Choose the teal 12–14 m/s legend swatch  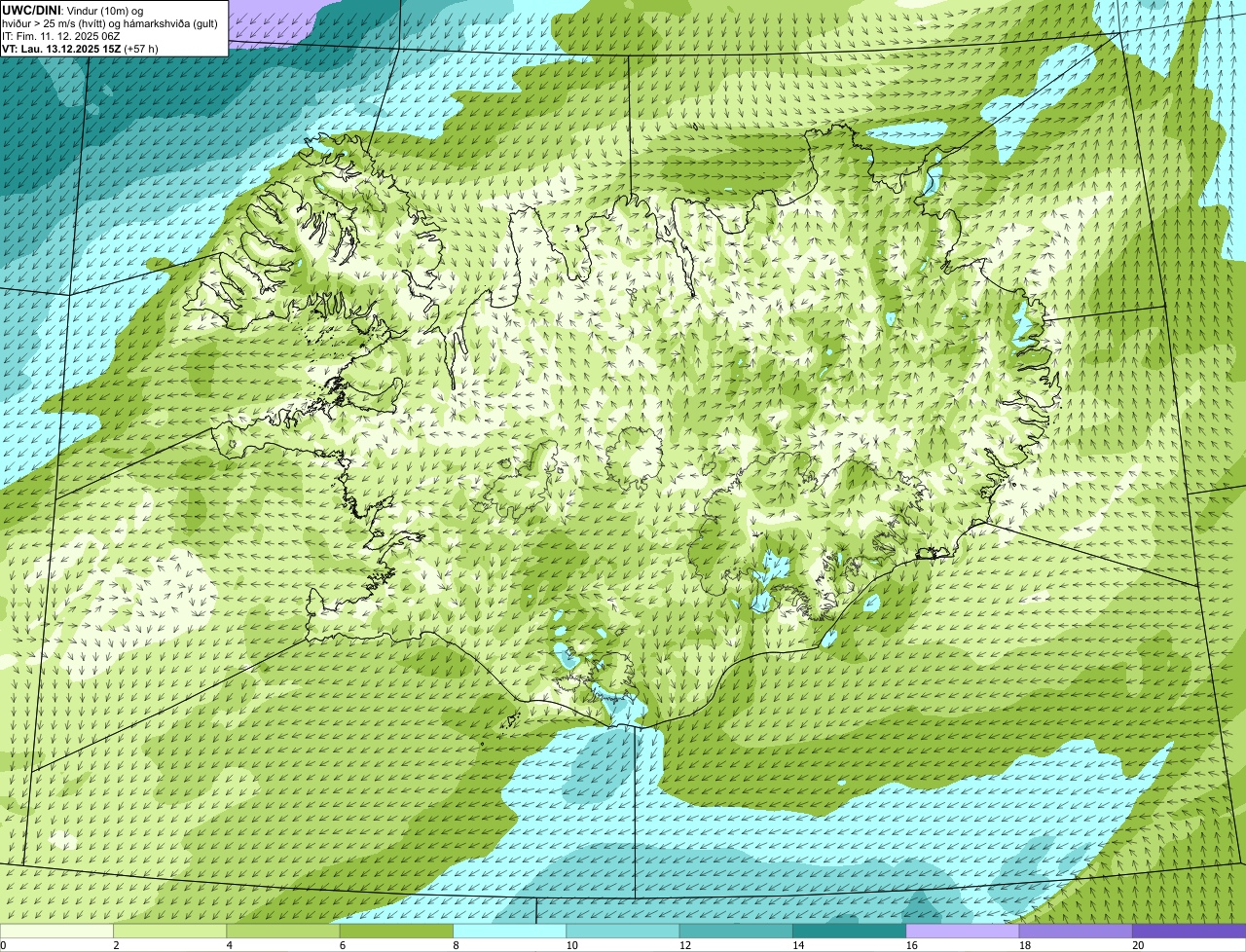click(x=736, y=931)
